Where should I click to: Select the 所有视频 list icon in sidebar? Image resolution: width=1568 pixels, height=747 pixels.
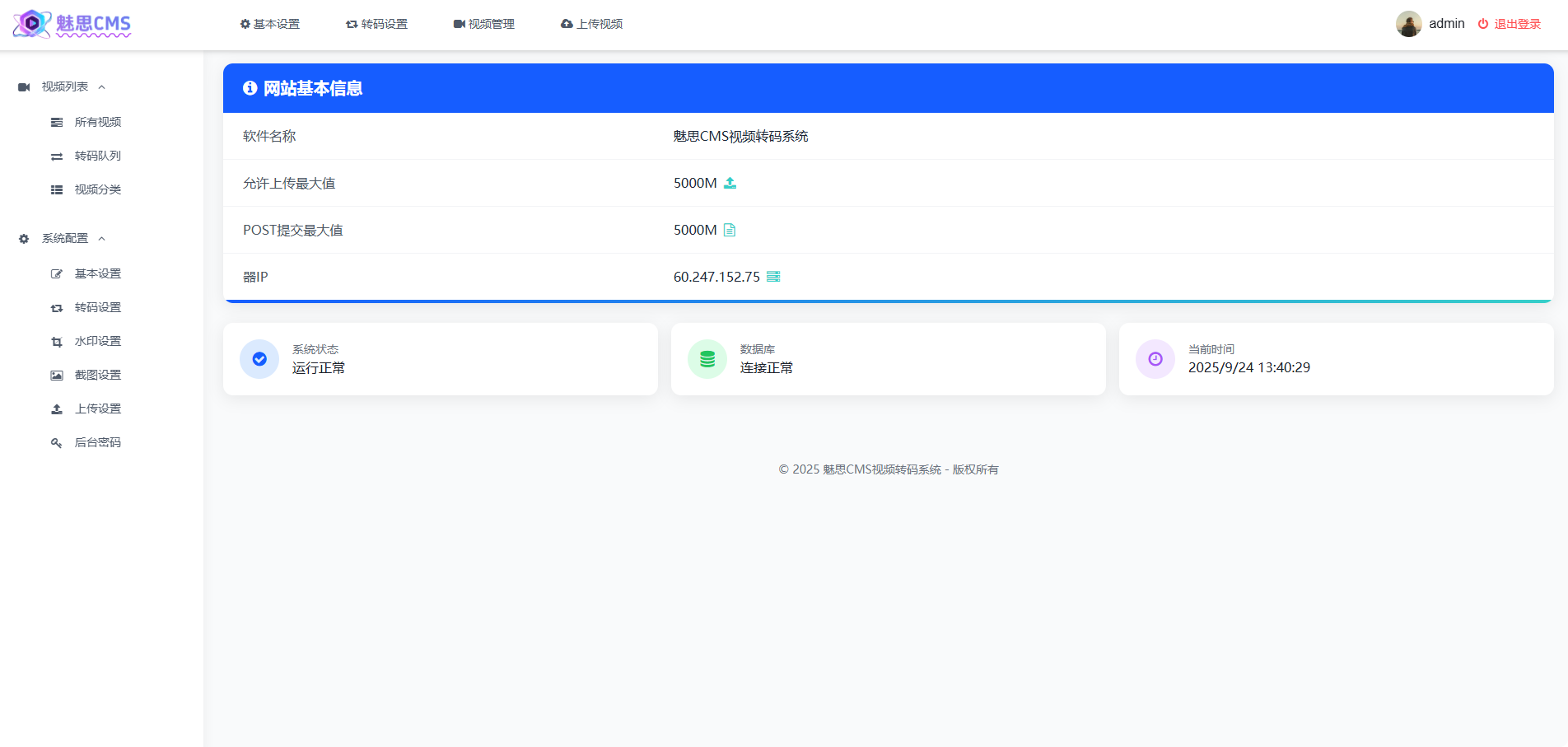point(56,122)
